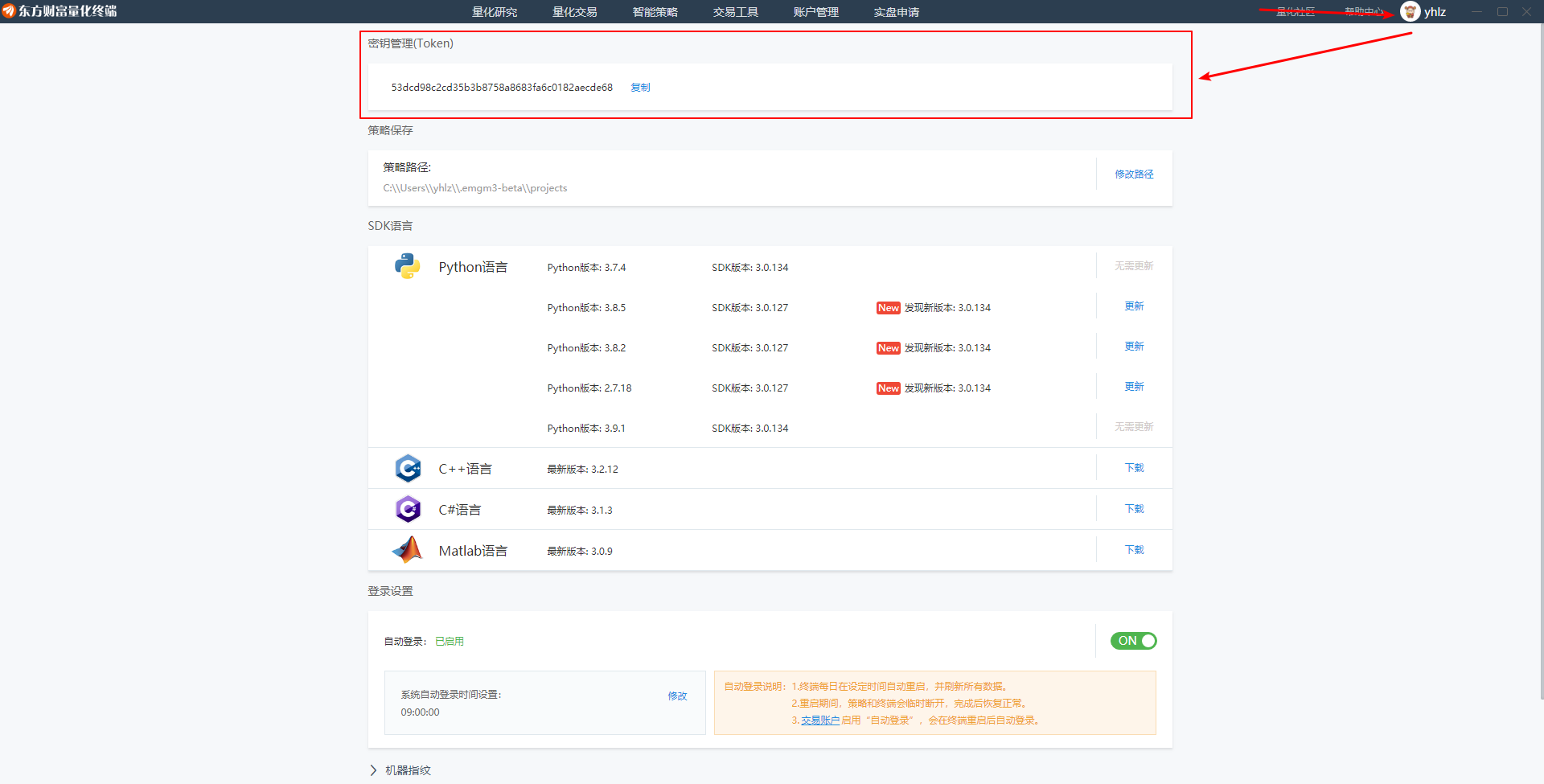This screenshot has height=784, width=1544.
Task: Download the C#语言 SDK
Action: pyautogui.click(x=1134, y=509)
